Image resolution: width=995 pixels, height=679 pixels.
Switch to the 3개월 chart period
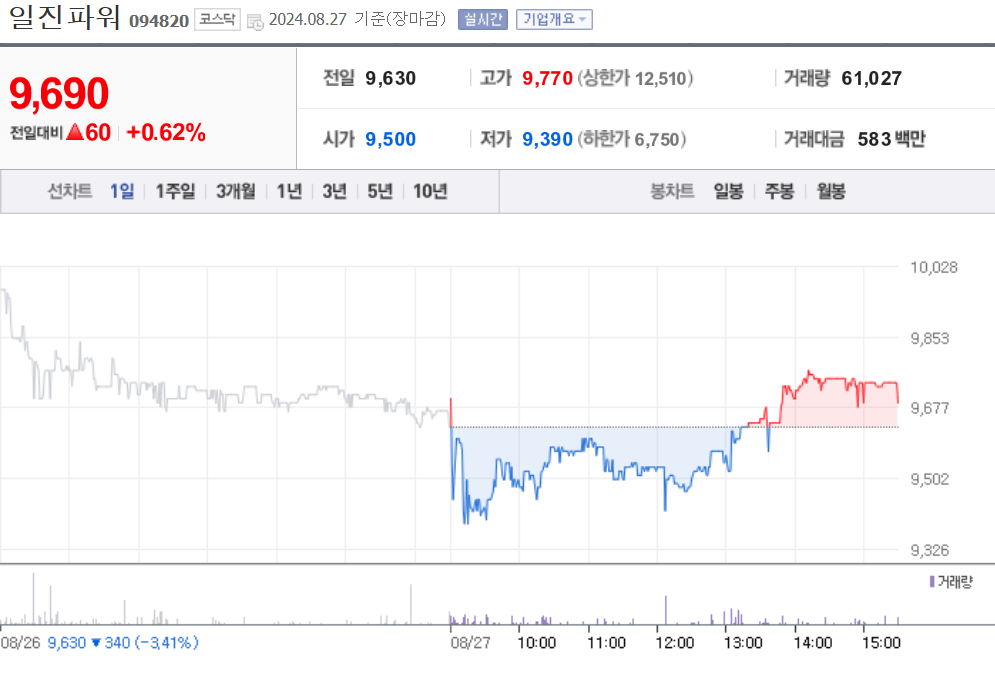(235, 191)
